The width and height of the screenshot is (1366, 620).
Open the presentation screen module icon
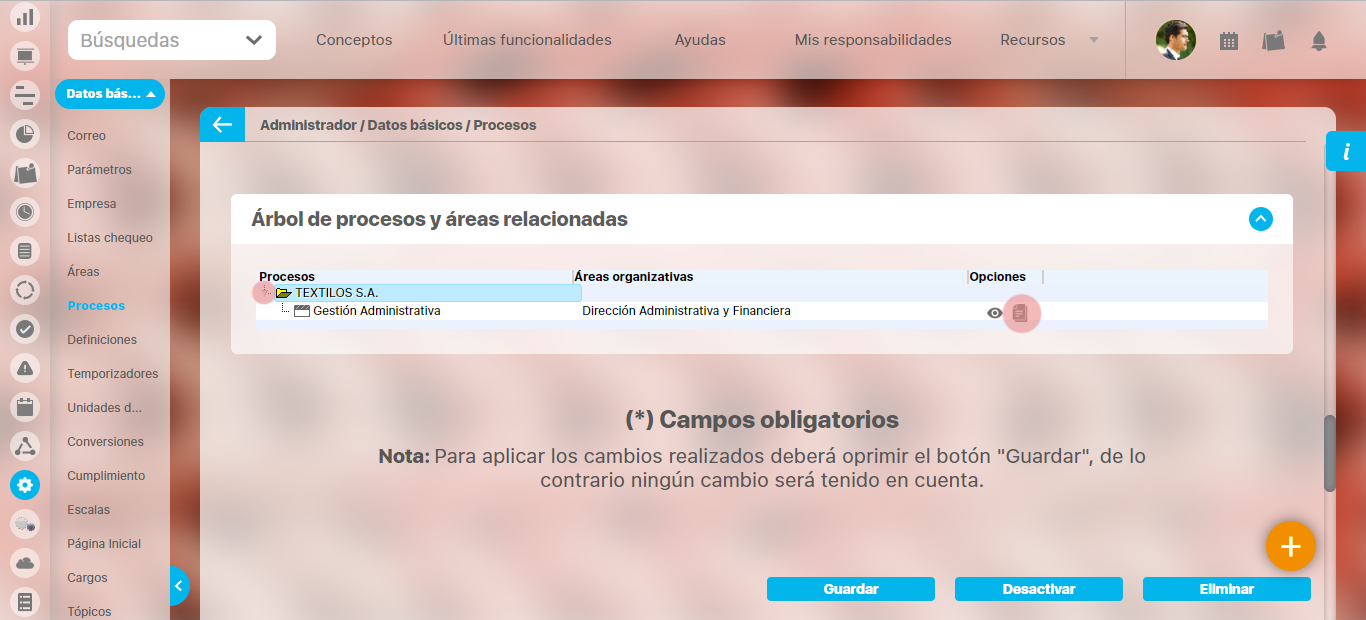25,56
